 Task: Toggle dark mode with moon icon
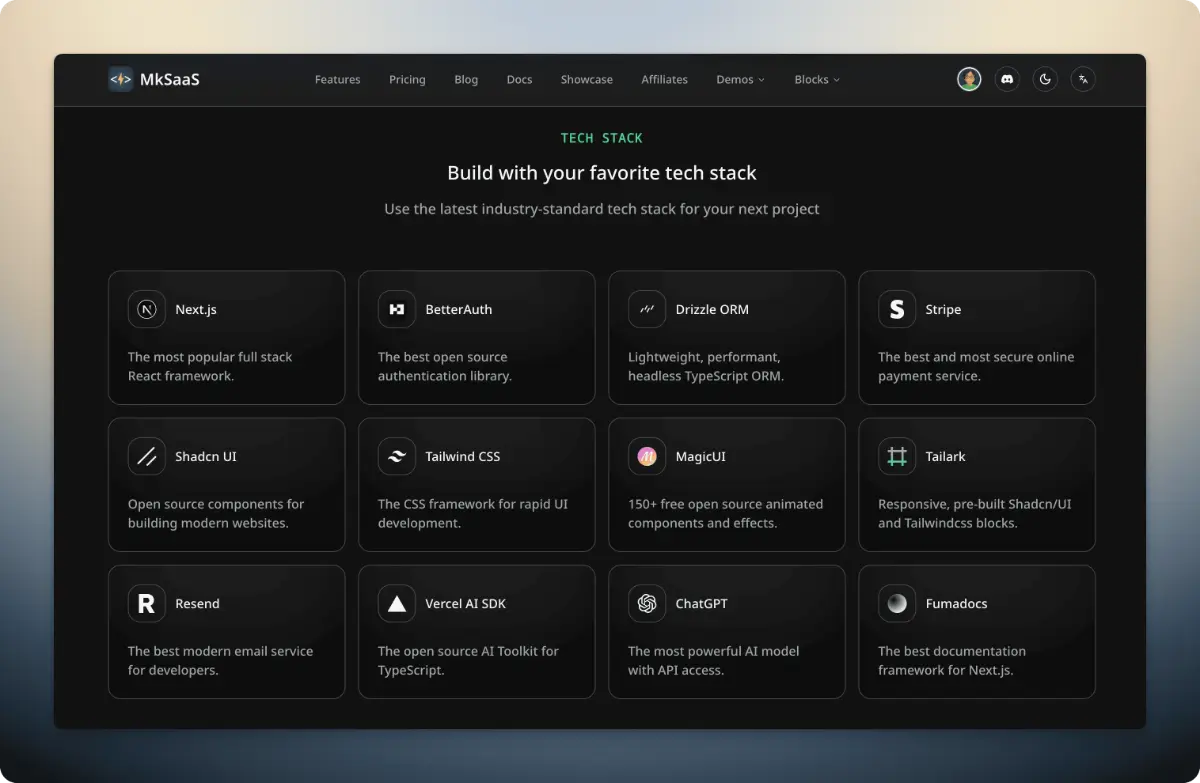point(1045,79)
